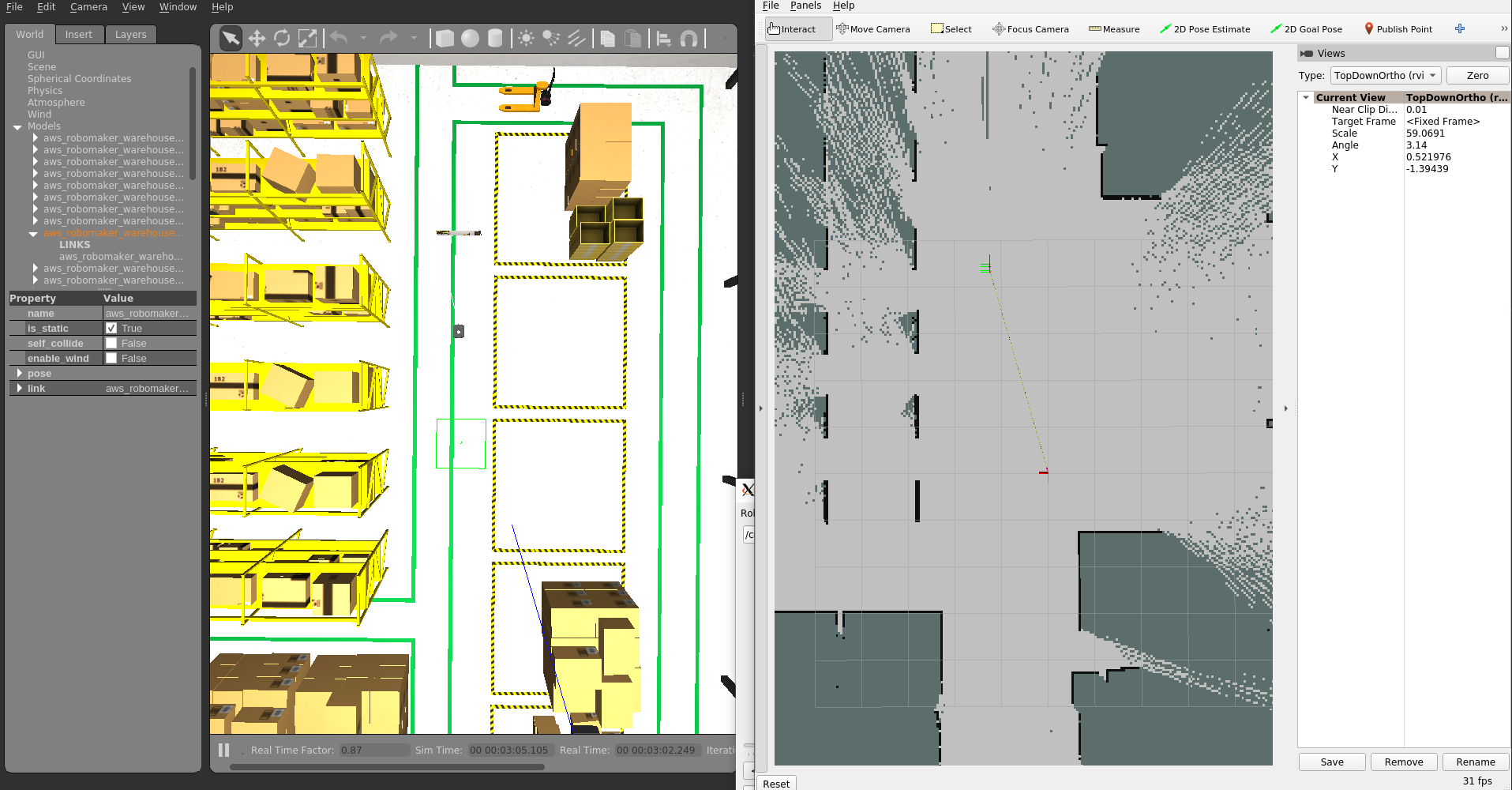Pause the simulation

pos(223,750)
